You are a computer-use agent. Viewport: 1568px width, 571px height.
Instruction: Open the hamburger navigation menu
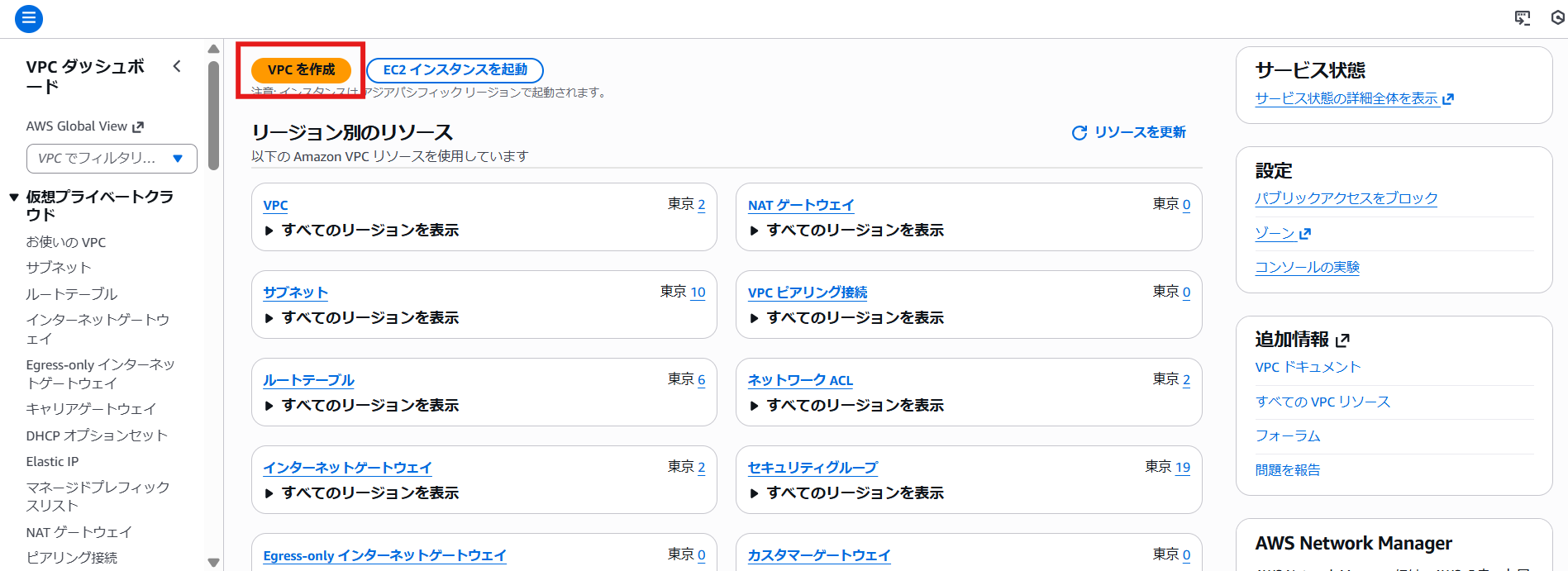point(29,18)
